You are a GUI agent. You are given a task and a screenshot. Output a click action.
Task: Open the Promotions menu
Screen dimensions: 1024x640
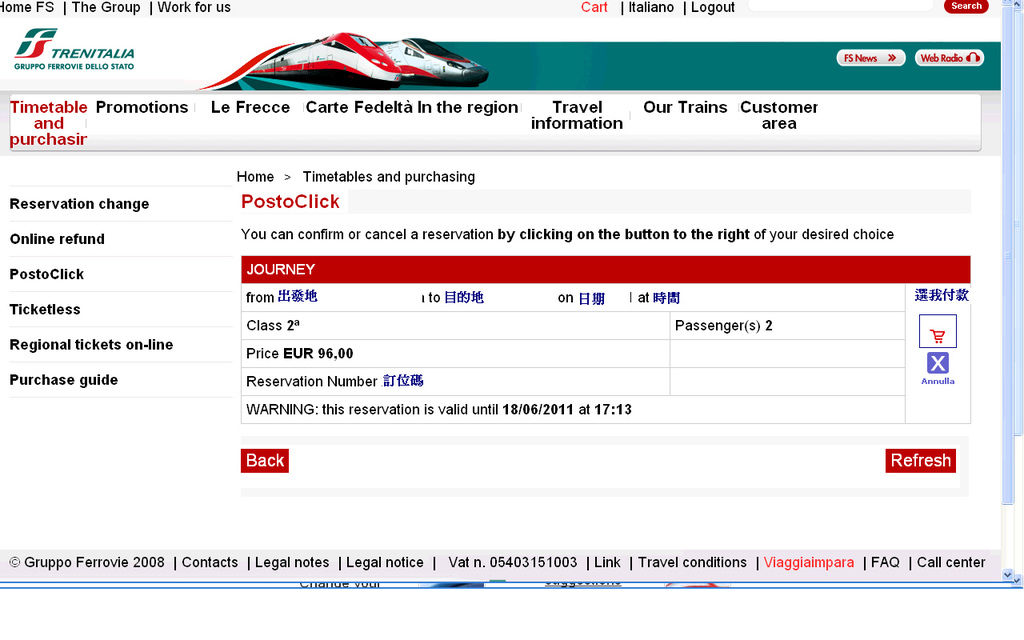142,107
